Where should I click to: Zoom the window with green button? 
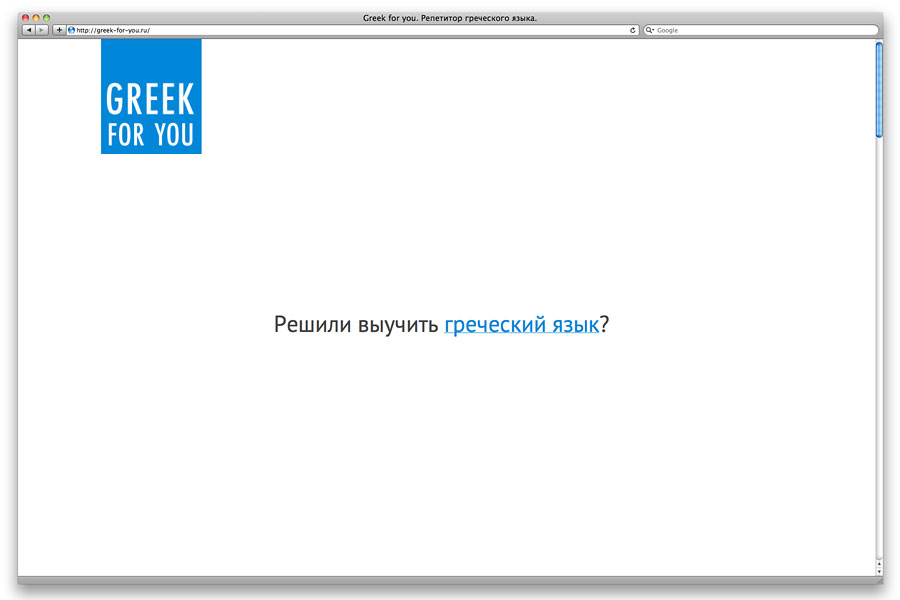click(x=46, y=18)
